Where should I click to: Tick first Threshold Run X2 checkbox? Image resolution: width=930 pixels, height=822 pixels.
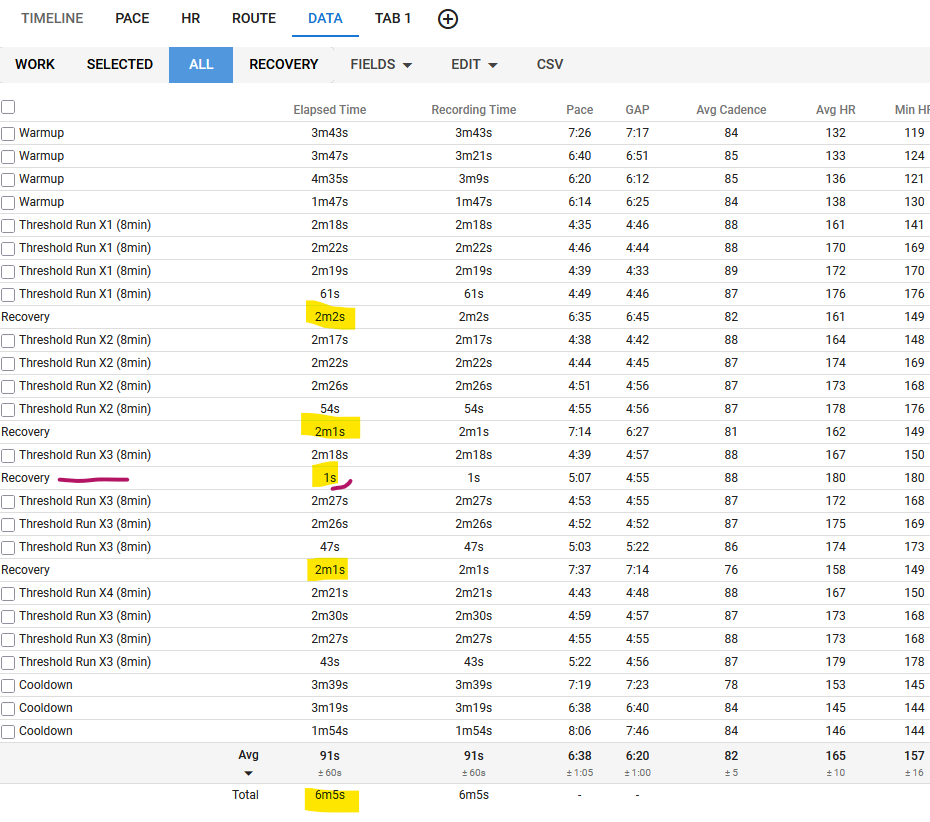8,340
